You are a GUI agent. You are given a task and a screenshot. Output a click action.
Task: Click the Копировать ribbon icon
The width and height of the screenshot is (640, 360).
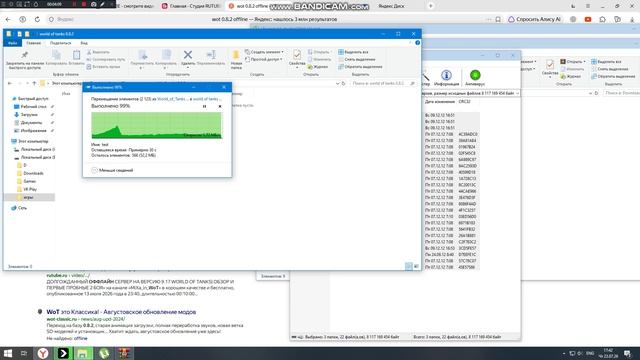pyautogui.click(x=56, y=58)
